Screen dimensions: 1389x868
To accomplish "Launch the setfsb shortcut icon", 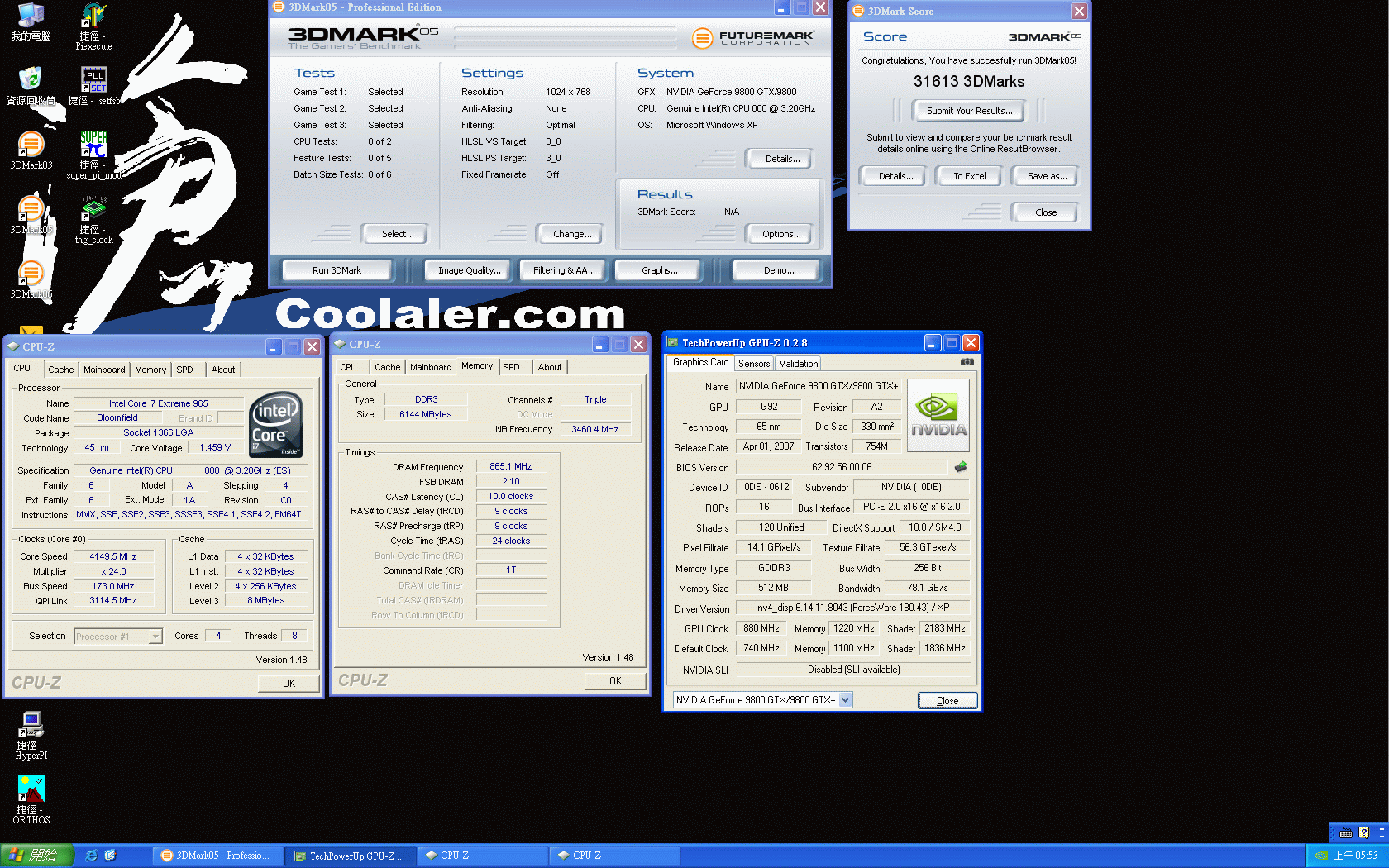I will point(93,86).
